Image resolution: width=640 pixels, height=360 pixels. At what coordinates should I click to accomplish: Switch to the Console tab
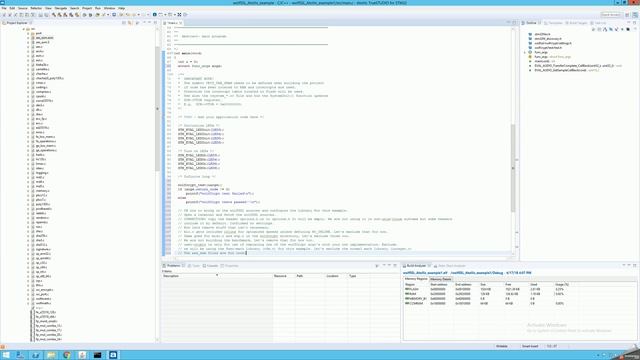(211, 266)
